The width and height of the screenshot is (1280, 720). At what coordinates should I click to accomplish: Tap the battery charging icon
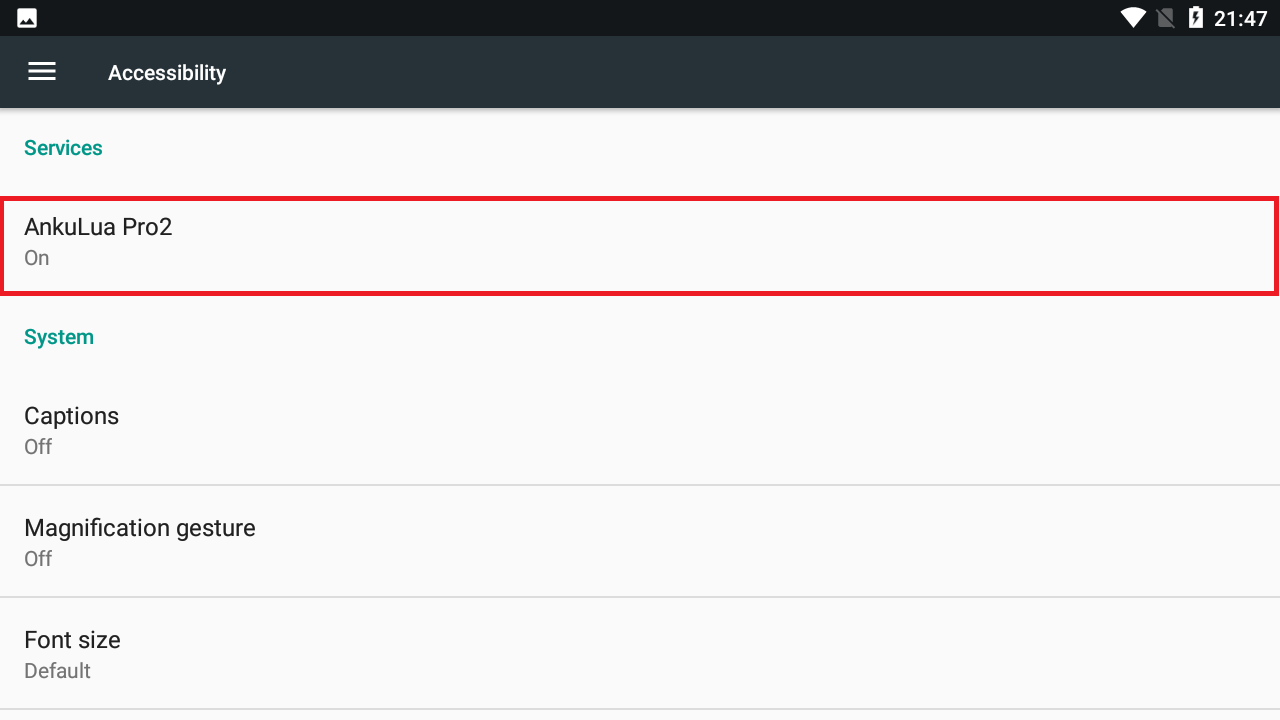coord(1195,18)
